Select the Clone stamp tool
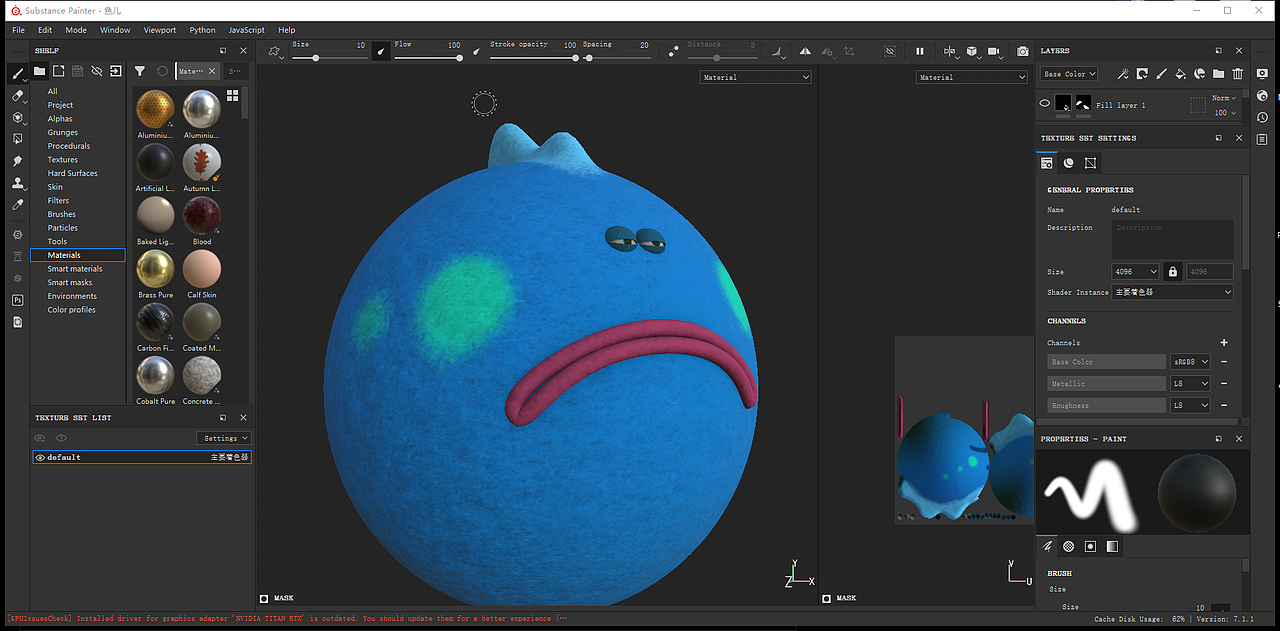 (x=17, y=183)
